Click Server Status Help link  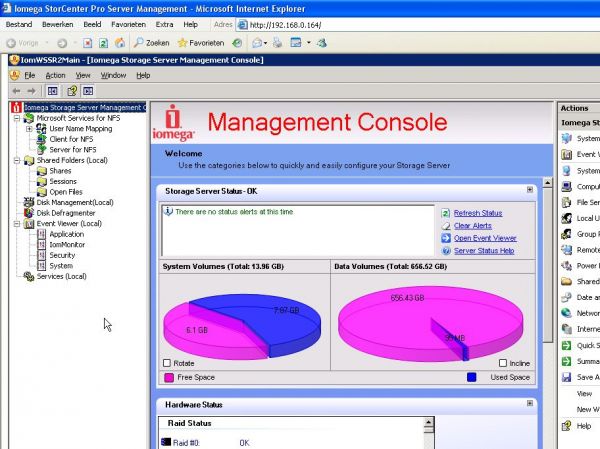[x=484, y=251]
